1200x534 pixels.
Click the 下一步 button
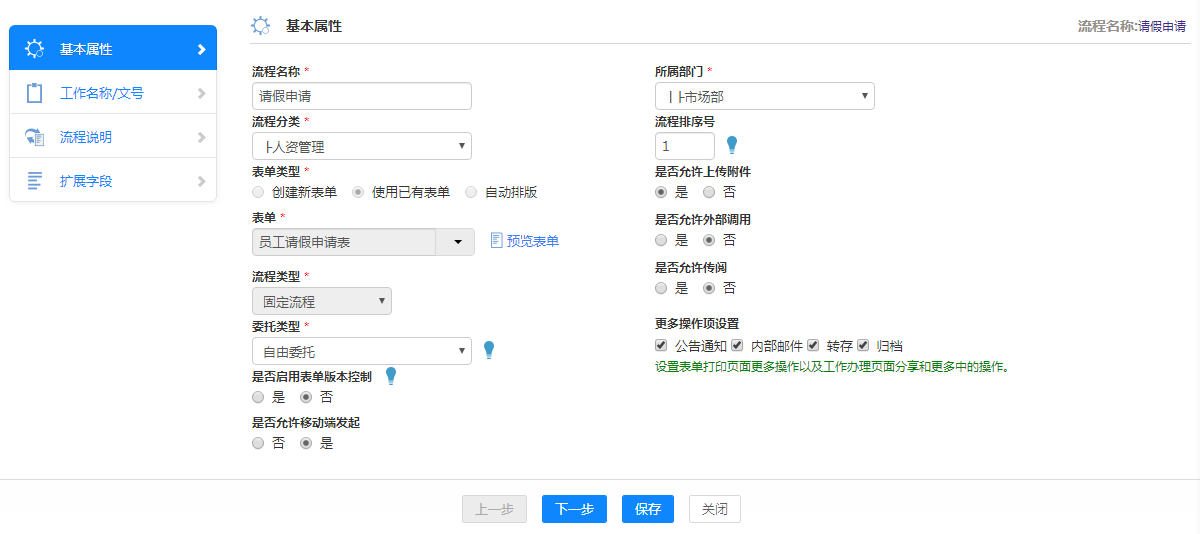pos(574,509)
